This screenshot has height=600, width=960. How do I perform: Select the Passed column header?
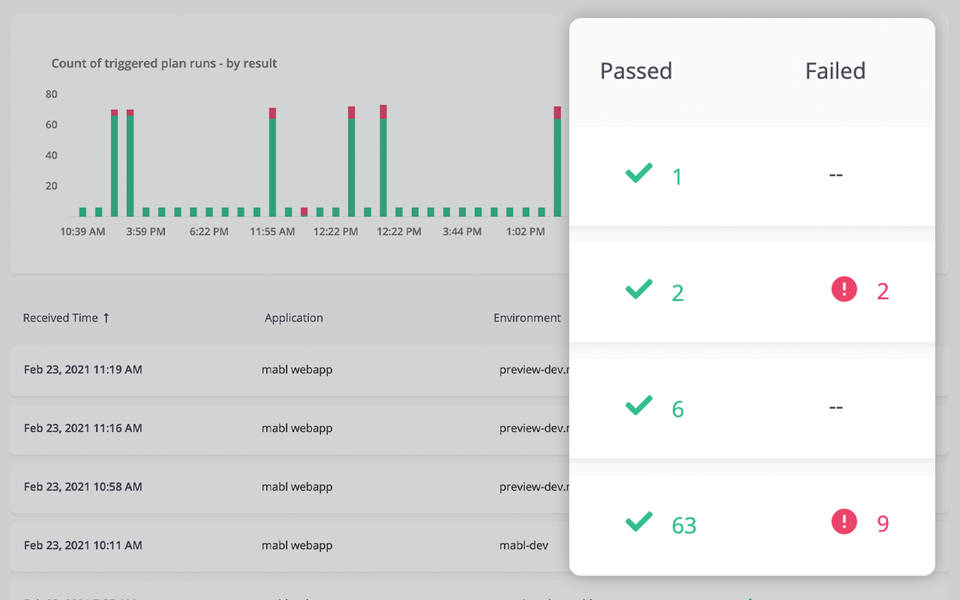coord(636,71)
